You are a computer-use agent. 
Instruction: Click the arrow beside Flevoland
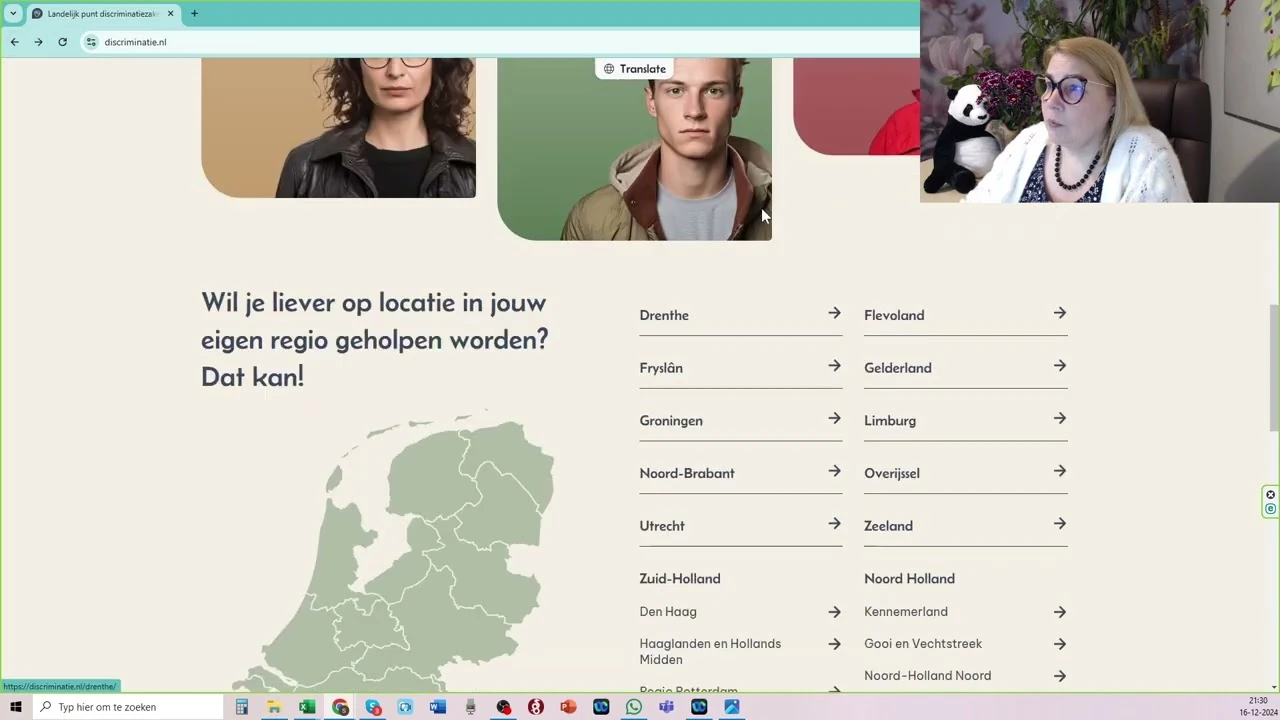click(1059, 314)
